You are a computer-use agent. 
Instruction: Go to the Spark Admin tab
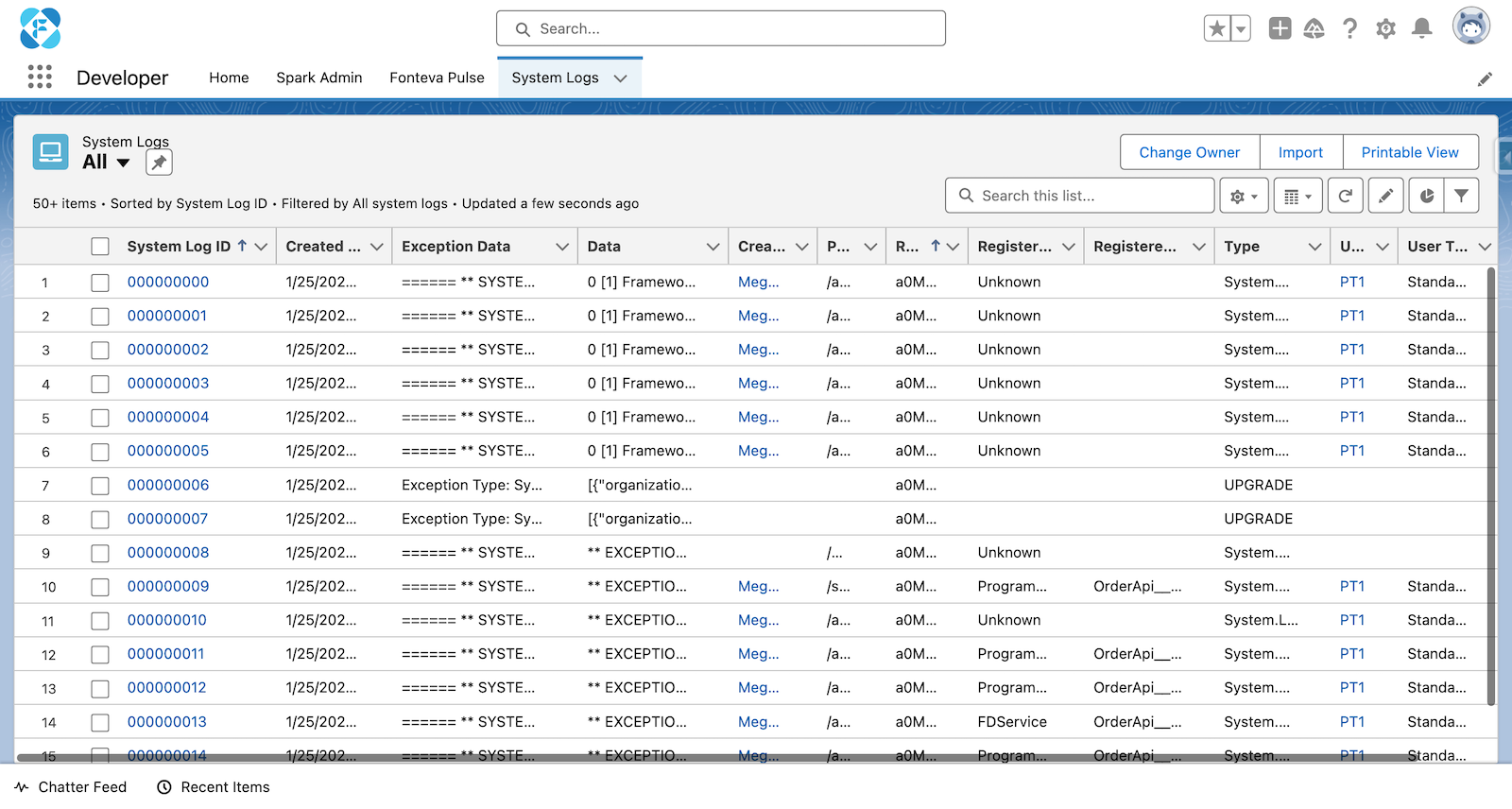click(x=318, y=77)
